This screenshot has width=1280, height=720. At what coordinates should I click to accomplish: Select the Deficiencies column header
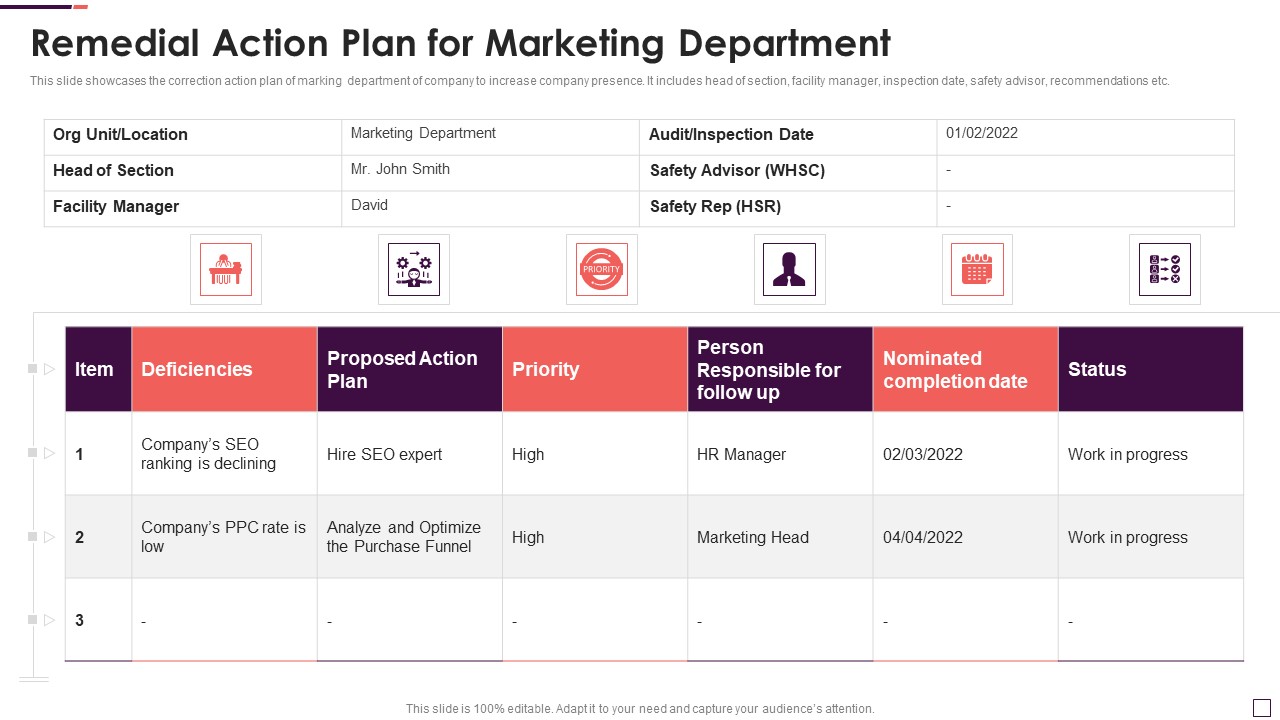coord(224,369)
